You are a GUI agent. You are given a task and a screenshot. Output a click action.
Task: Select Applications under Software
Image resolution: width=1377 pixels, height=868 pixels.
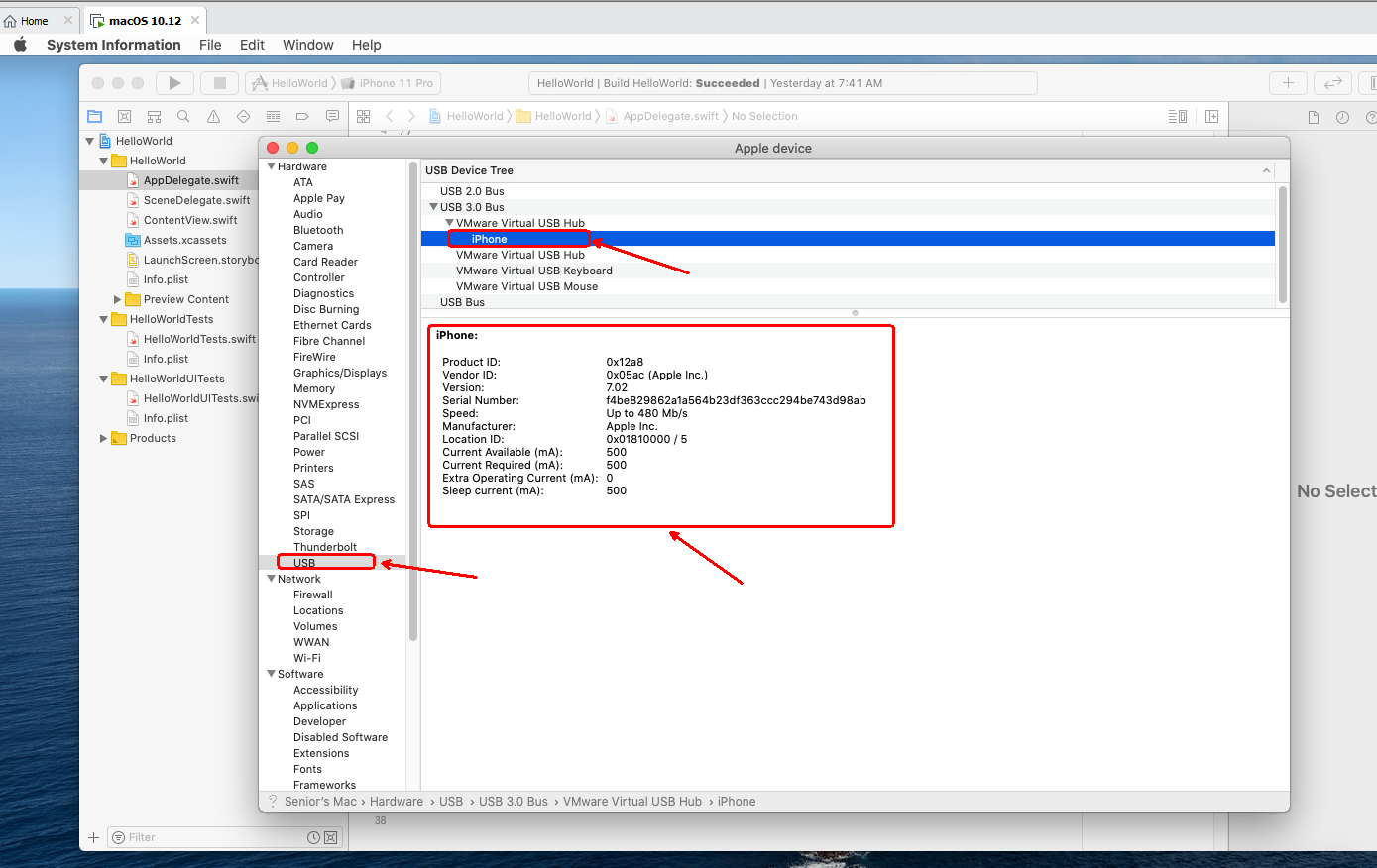point(325,705)
